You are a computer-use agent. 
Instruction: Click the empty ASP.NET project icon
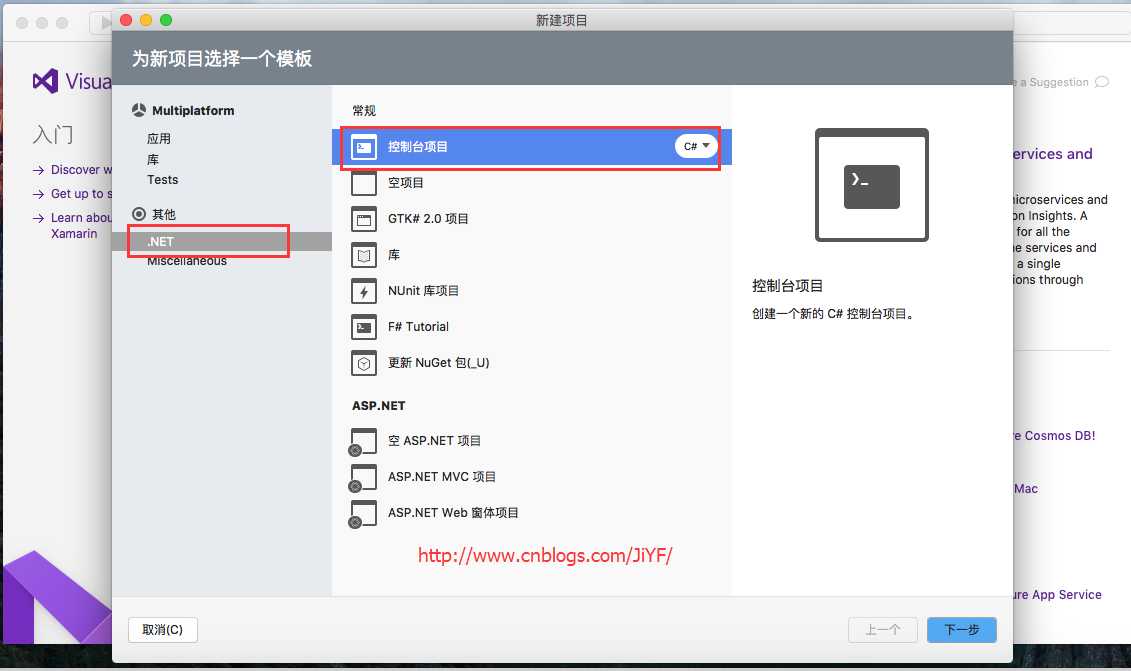(363, 442)
